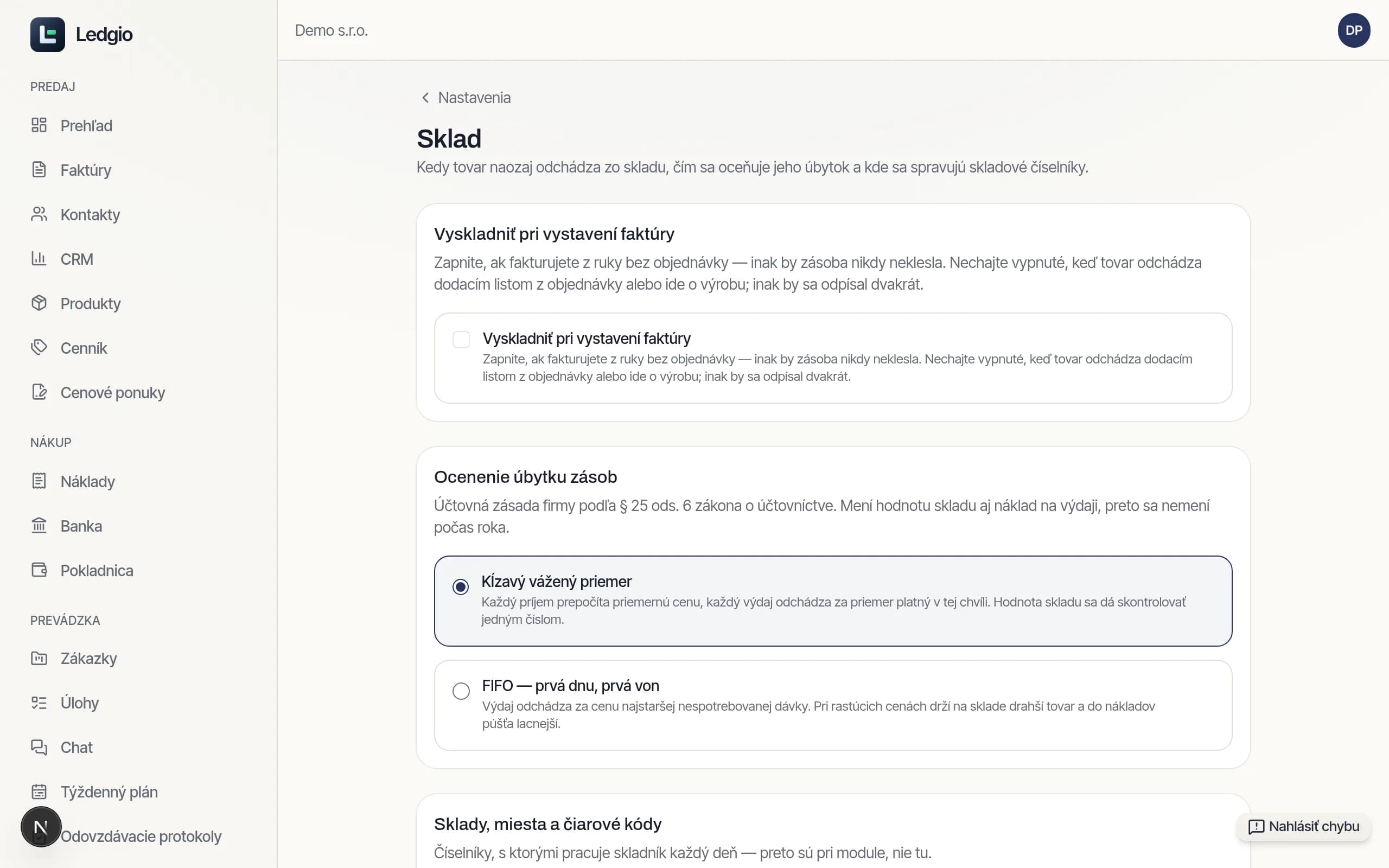Click the Chat bubbles icon
This screenshot has height=868, width=1389.
point(39,747)
